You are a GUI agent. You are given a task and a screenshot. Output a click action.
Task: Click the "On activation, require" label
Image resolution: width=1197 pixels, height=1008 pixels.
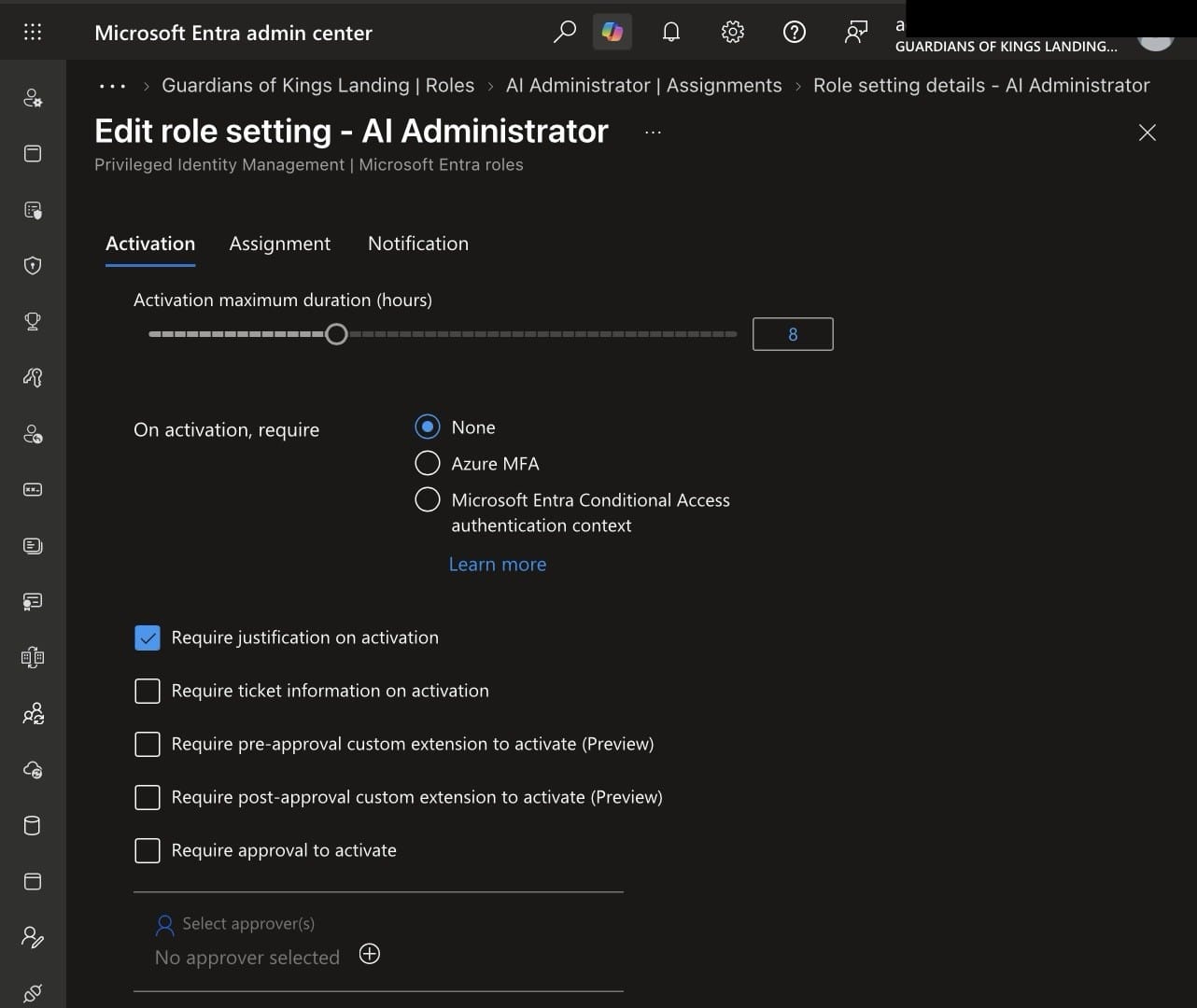[227, 429]
